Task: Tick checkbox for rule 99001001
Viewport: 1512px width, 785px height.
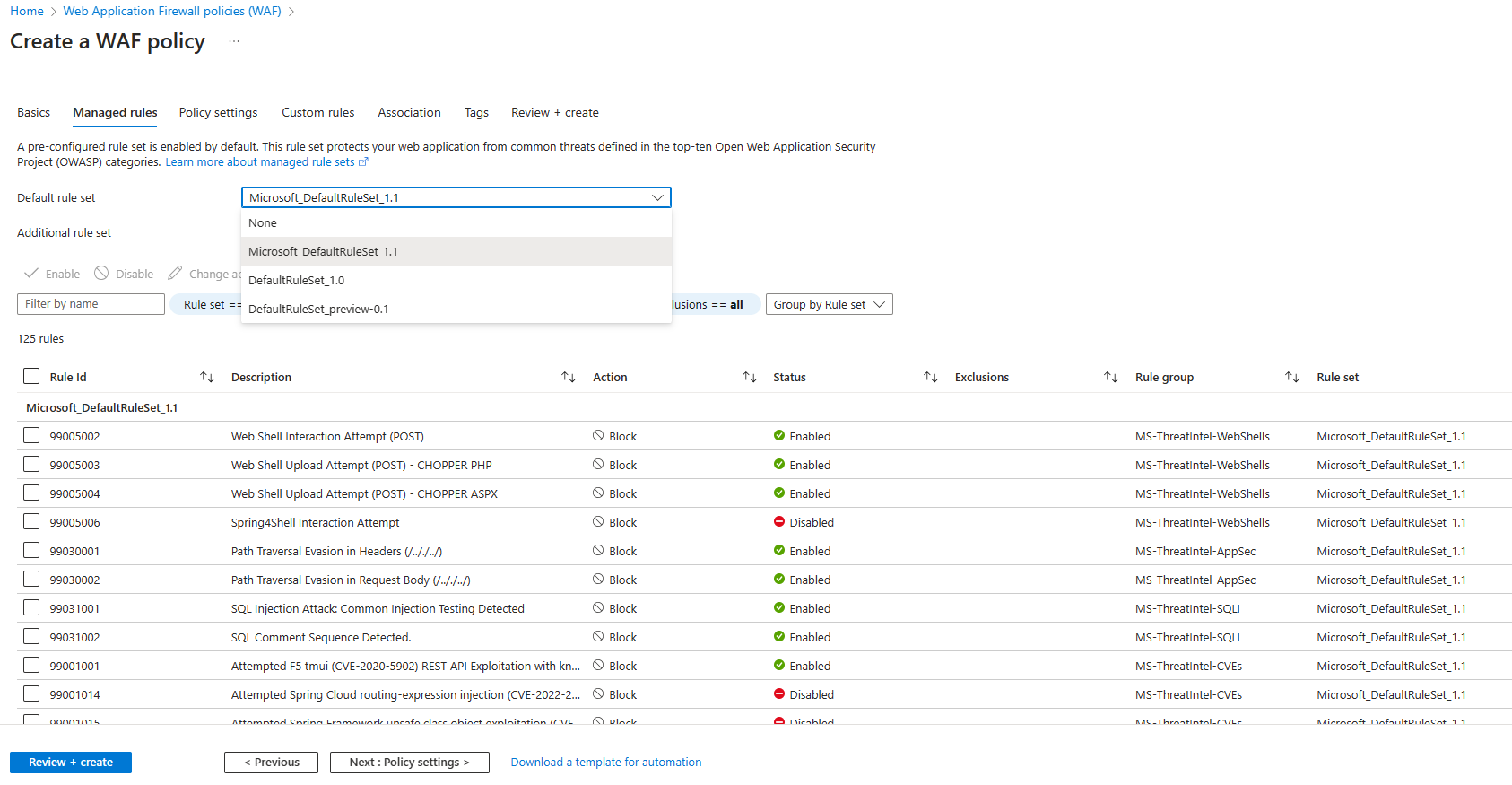Action: (31, 665)
